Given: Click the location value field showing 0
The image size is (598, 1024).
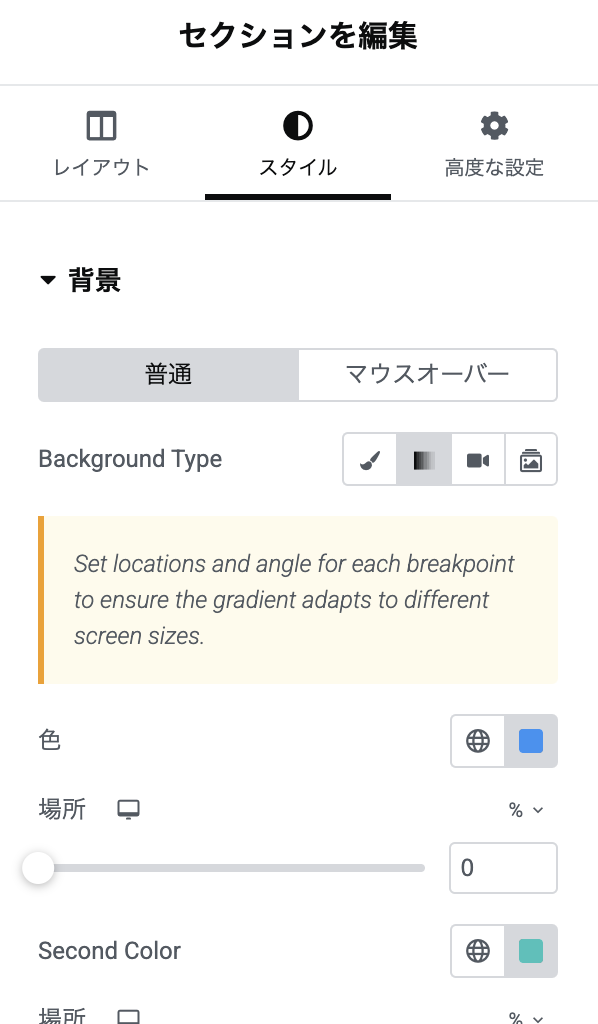Looking at the screenshot, I should coord(503,868).
